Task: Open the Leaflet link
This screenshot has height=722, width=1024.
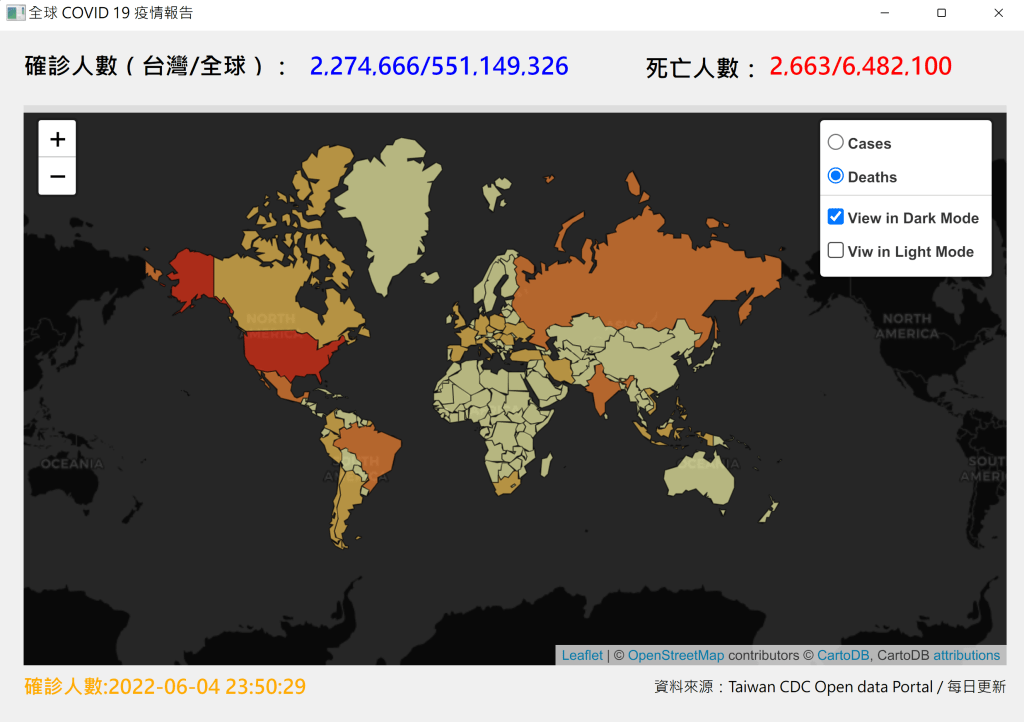Action: [x=582, y=655]
